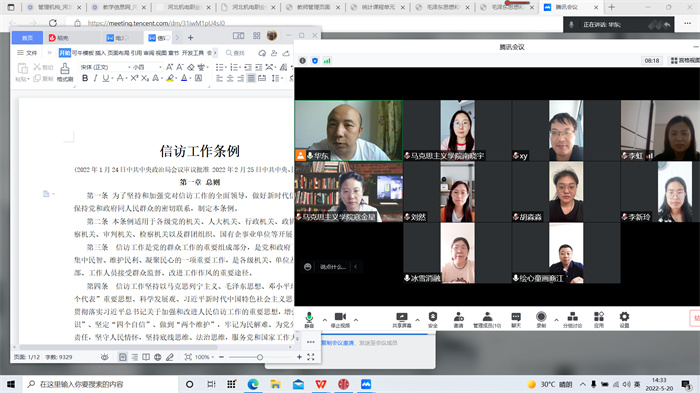Open the 文件 menu button

coord(27,53)
